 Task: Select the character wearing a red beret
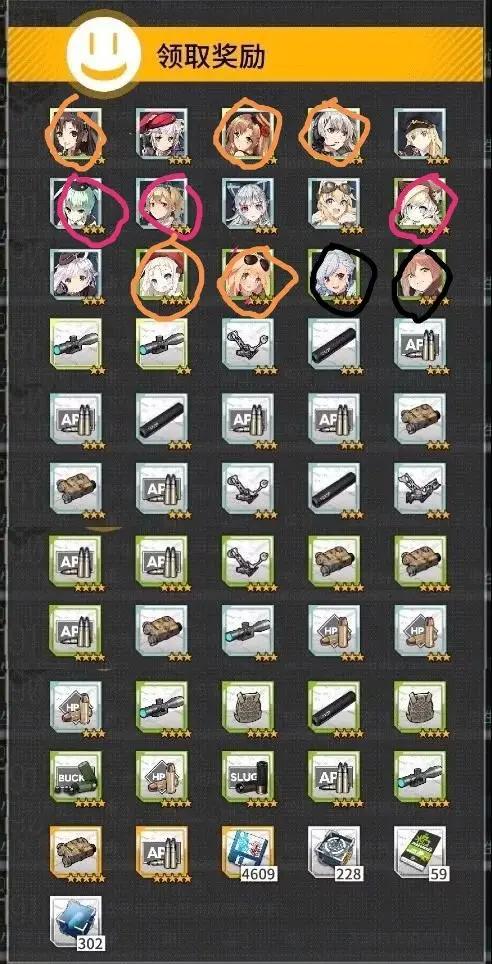tap(162, 135)
